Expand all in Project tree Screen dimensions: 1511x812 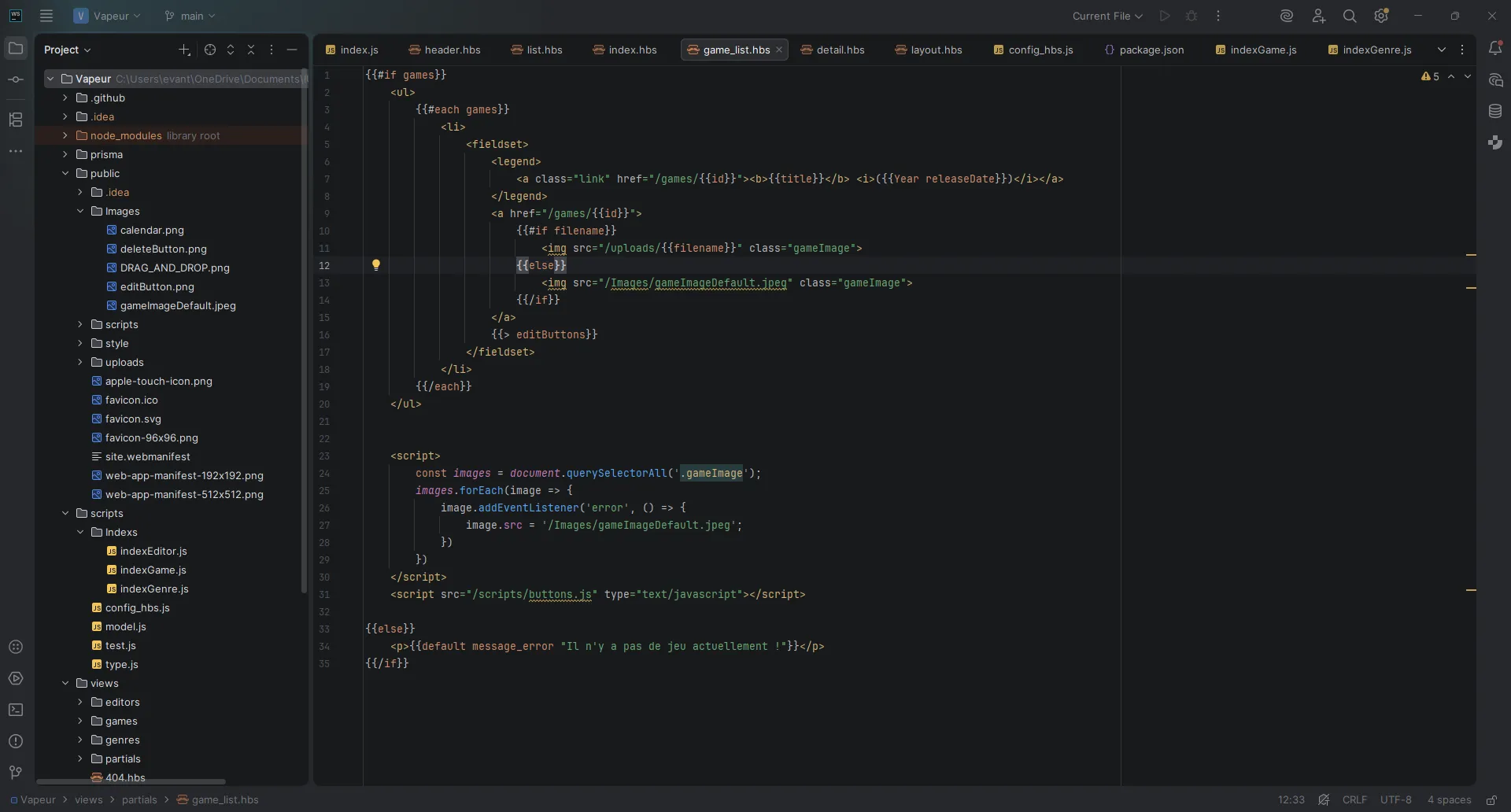pos(231,50)
